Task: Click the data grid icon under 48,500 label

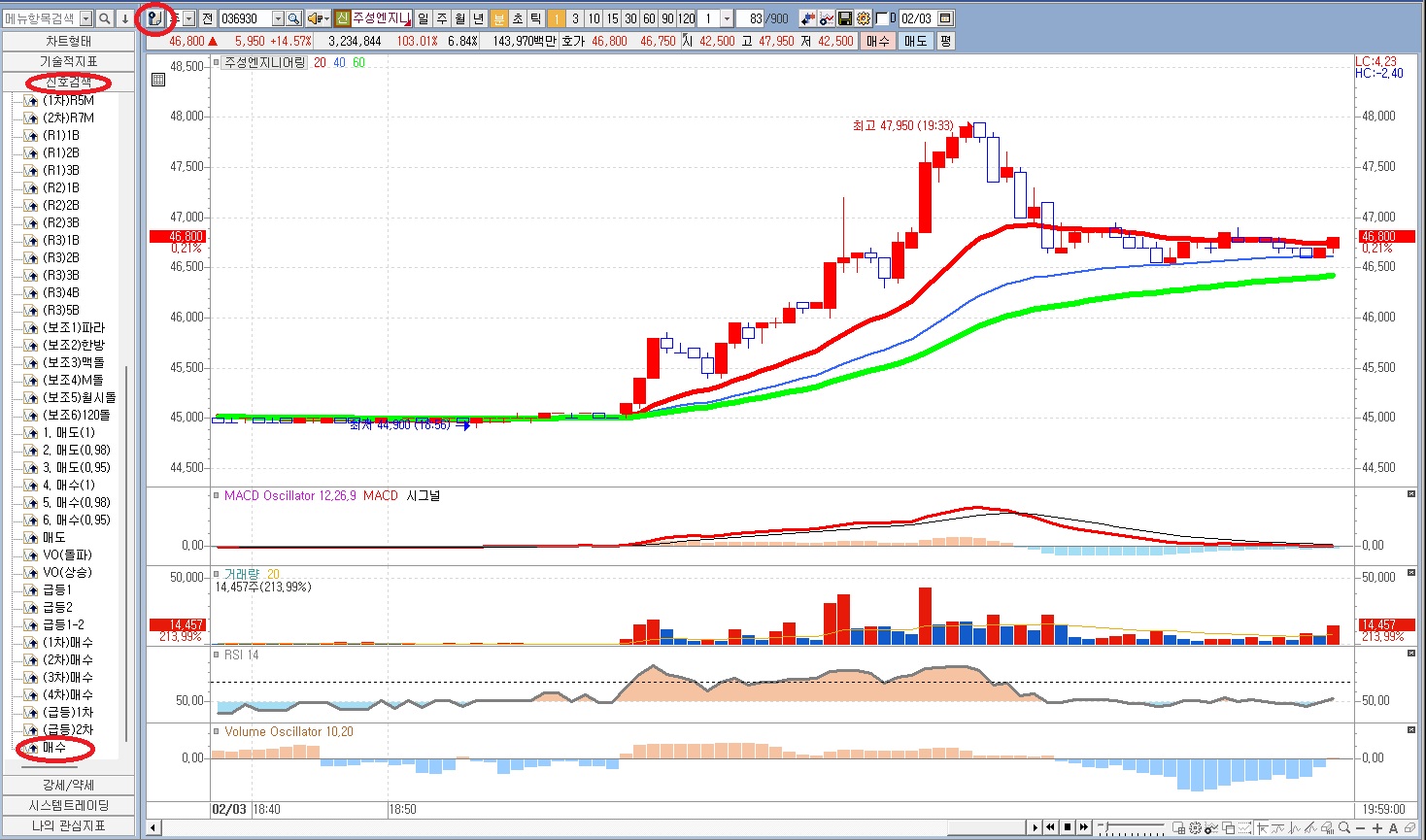Action: tap(158, 80)
